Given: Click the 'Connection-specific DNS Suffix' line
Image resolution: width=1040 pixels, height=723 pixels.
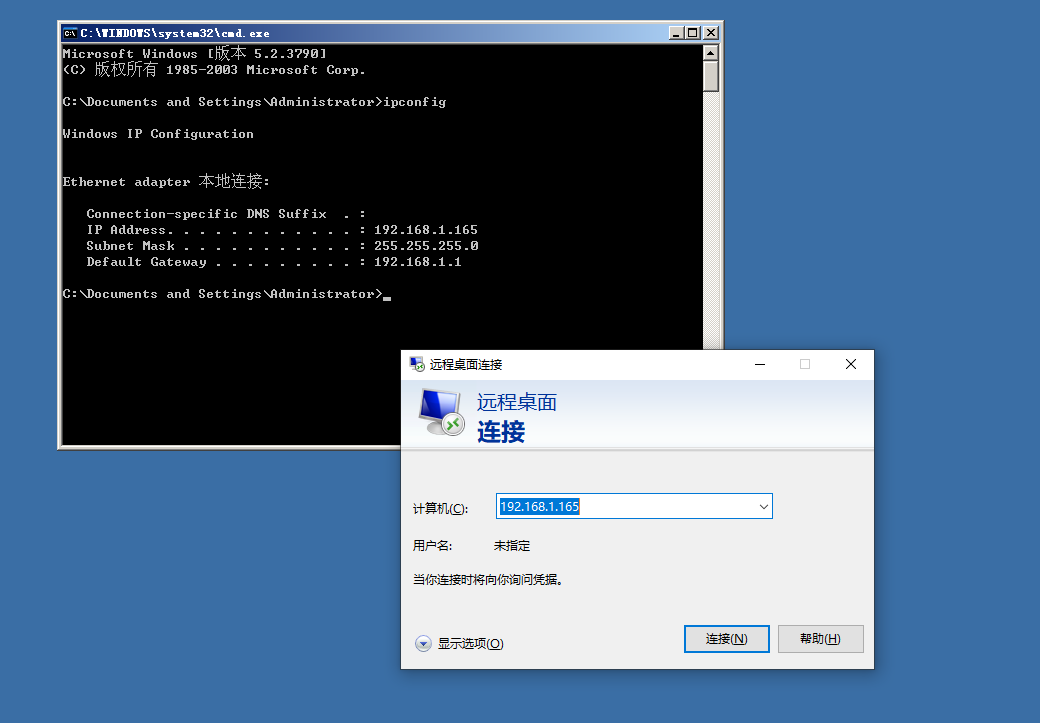Looking at the screenshot, I should coord(226,214).
